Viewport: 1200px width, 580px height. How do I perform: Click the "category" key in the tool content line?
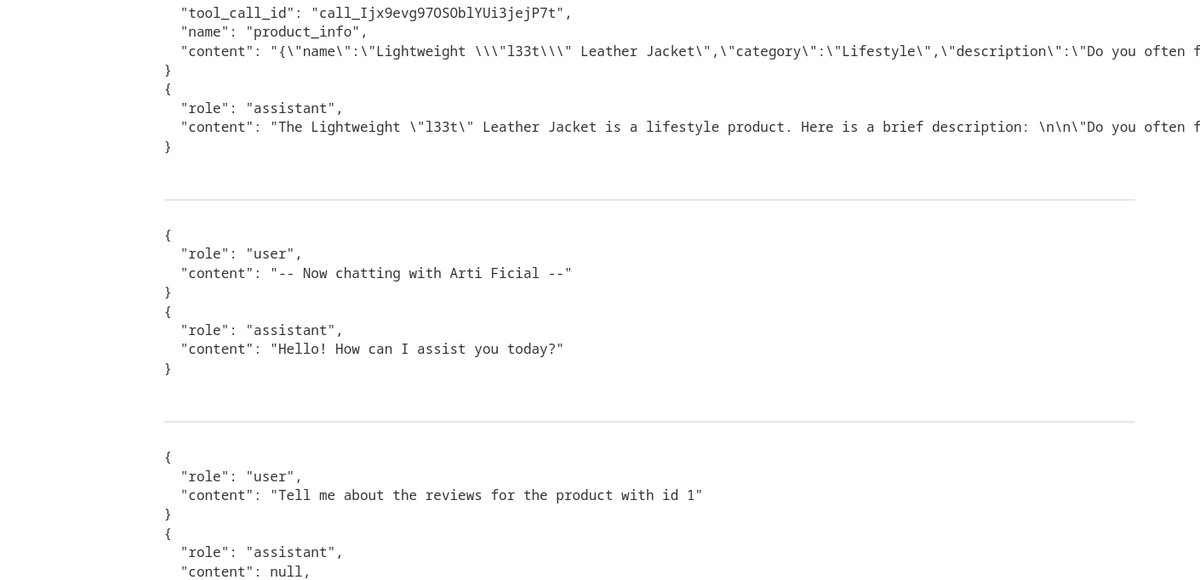[760, 51]
